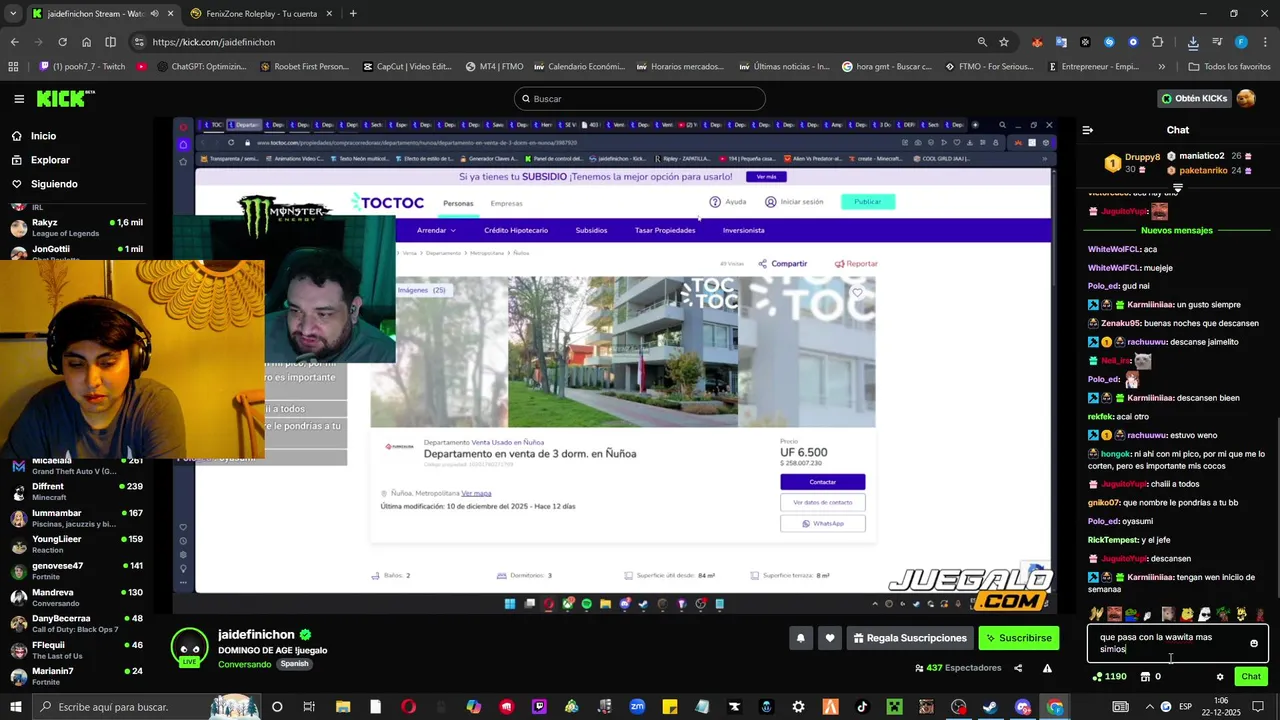Open the user avatar next to Obtén KICKs

tap(1245, 98)
